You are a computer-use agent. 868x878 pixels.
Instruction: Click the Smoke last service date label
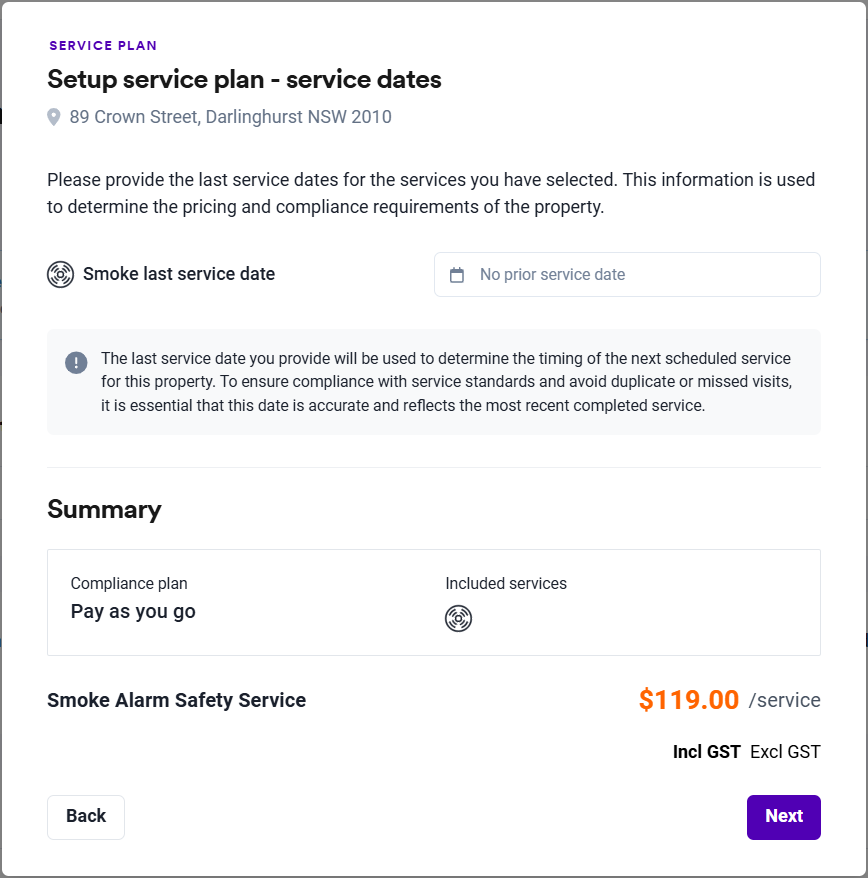pos(179,274)
